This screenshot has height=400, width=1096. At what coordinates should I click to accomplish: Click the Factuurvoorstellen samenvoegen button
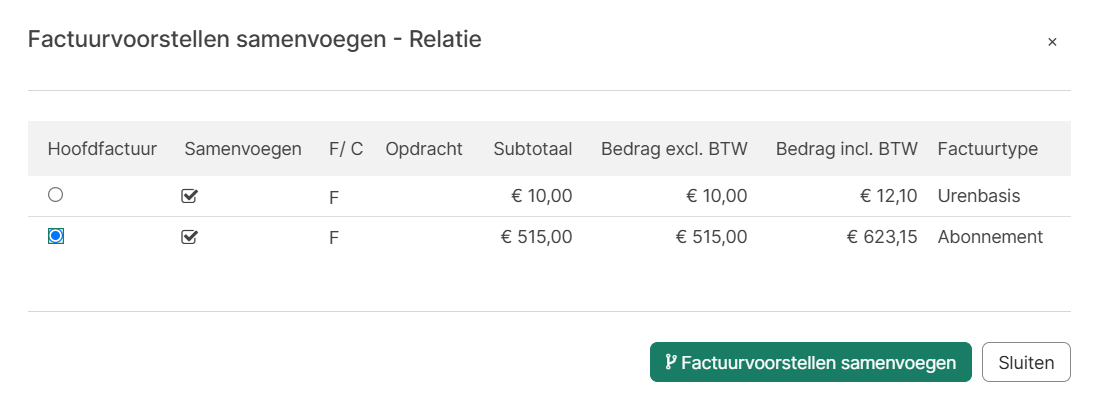pos(811,362)
